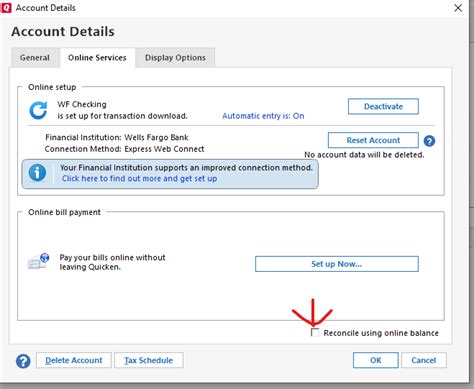The width and height of the screenshot is (474, 389).
Task: Click the Automatic entry is: On link
Action: click(263, 116)
